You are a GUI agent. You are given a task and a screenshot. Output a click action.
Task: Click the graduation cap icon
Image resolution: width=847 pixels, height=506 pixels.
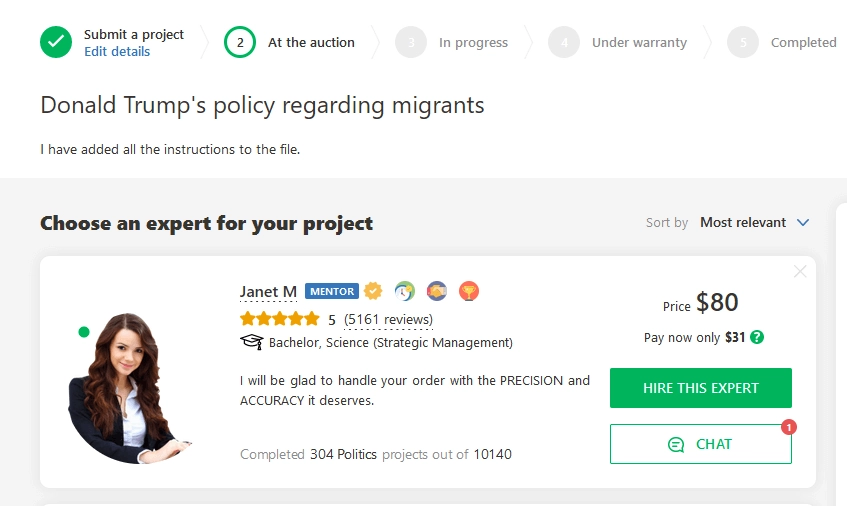pyautogui.click(x=252, y=342)
